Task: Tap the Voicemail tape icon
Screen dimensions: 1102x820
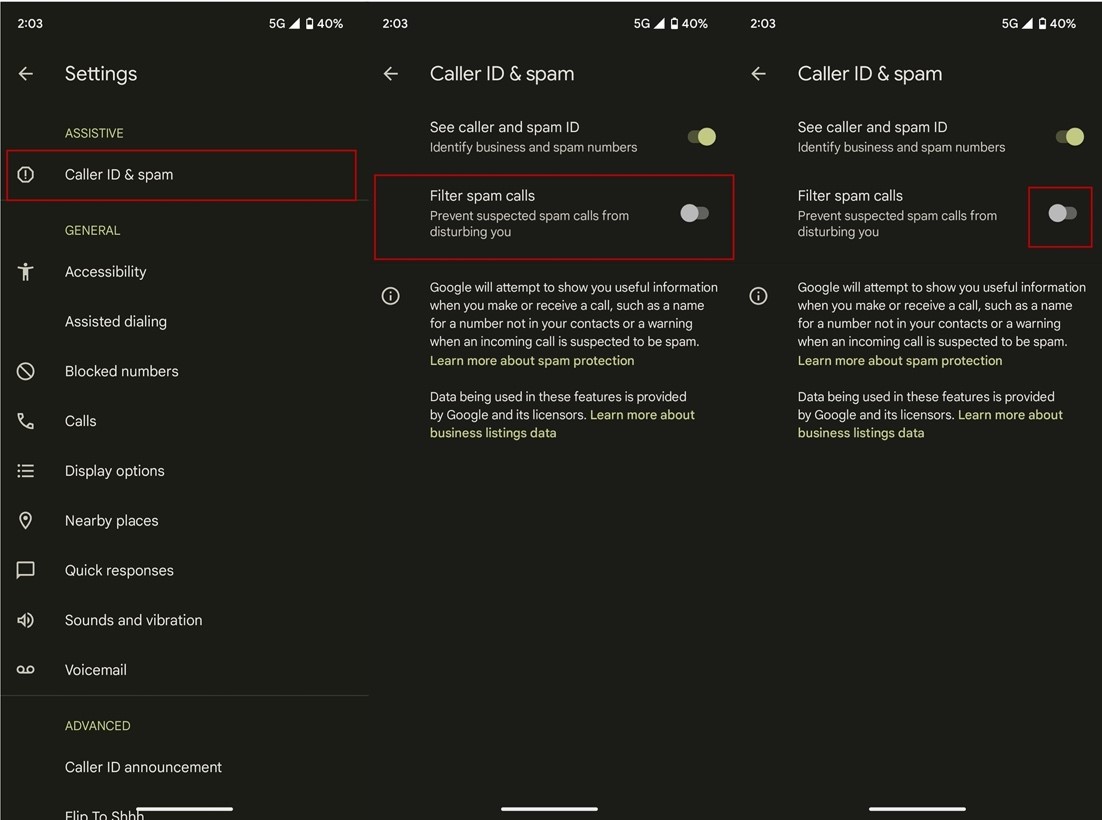Action: point(26,670)
